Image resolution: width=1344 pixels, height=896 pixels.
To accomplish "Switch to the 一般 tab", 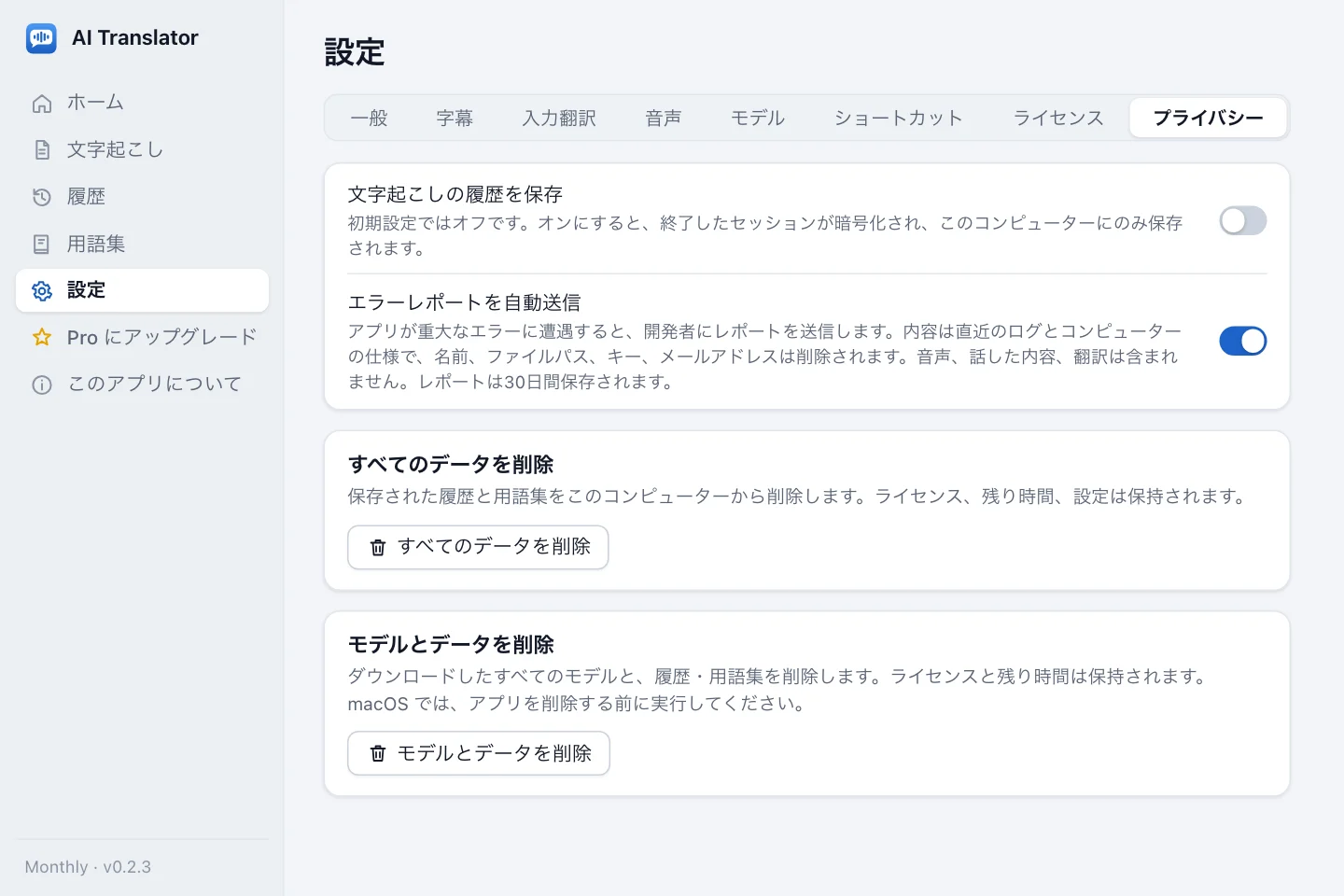I will tap(369, 119).
